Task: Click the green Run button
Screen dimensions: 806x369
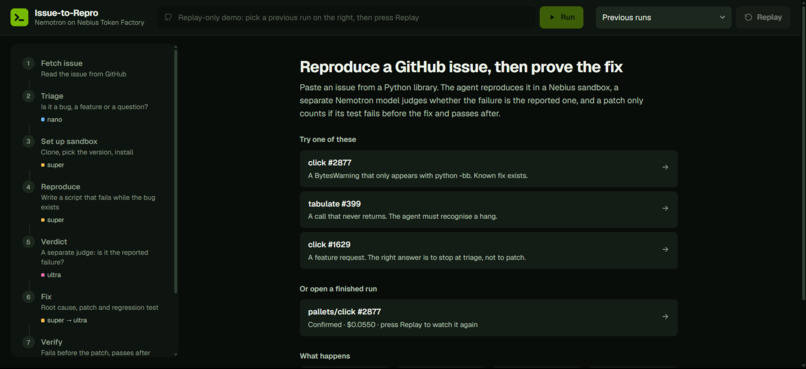Action: (x=561, y=17)
